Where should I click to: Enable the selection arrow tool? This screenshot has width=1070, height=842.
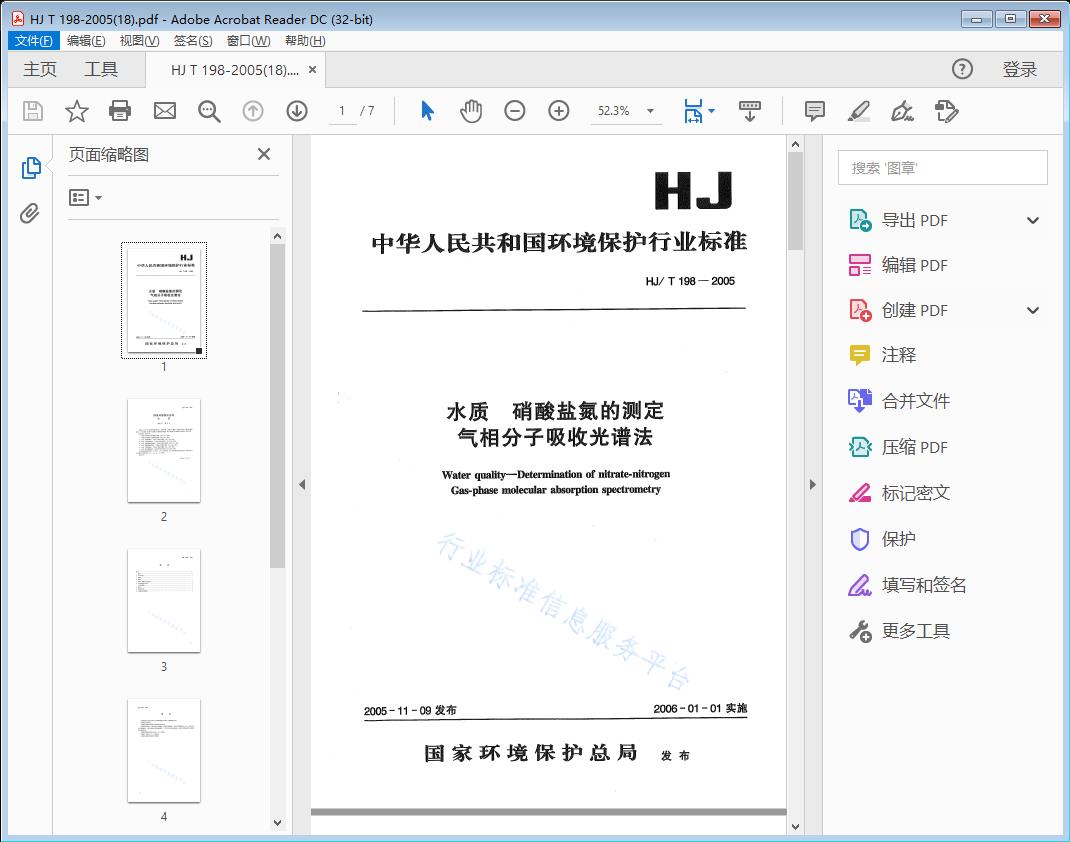(x=425, y=111)
